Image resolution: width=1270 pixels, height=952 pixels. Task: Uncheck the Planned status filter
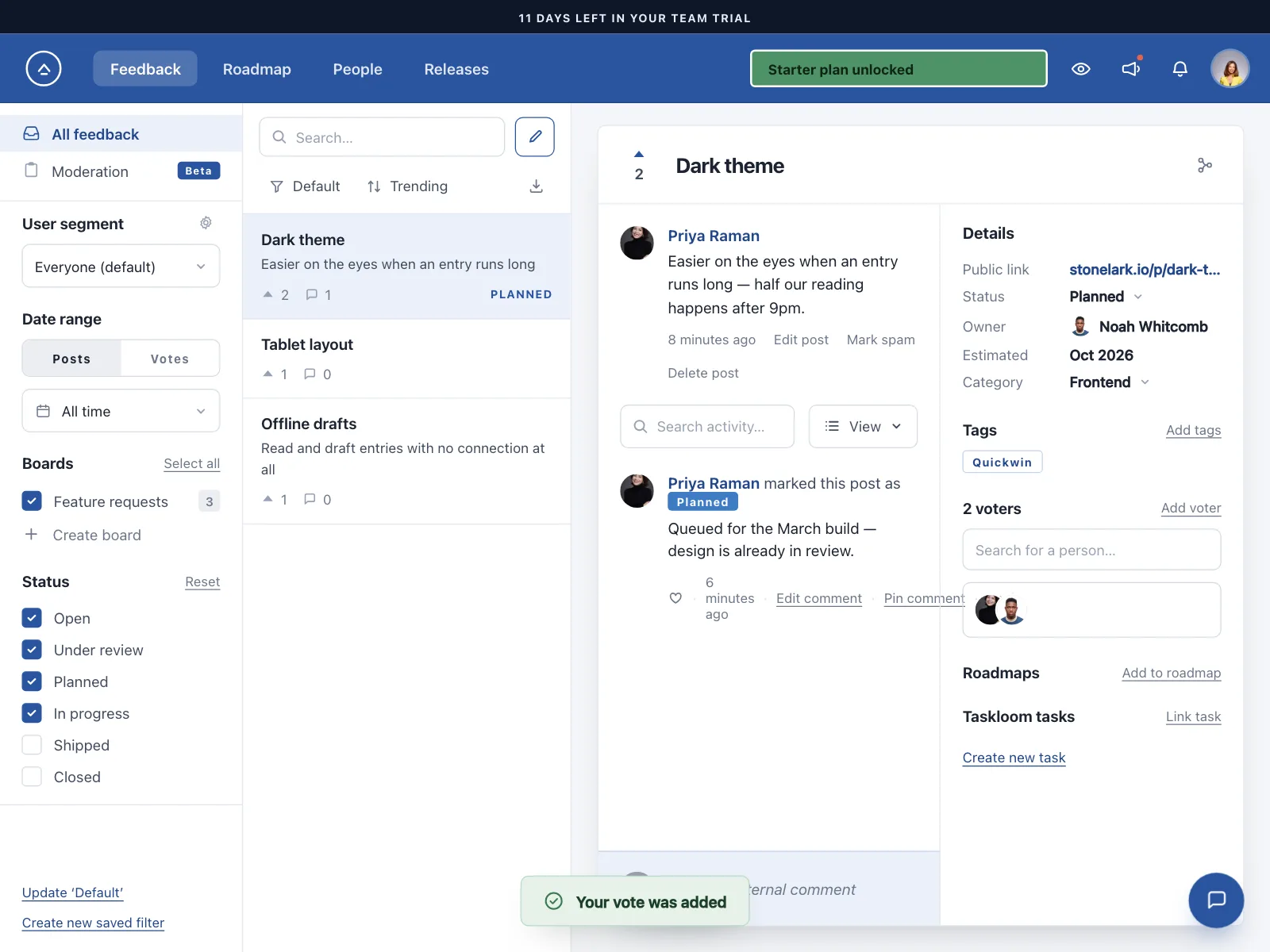[32, 681]
